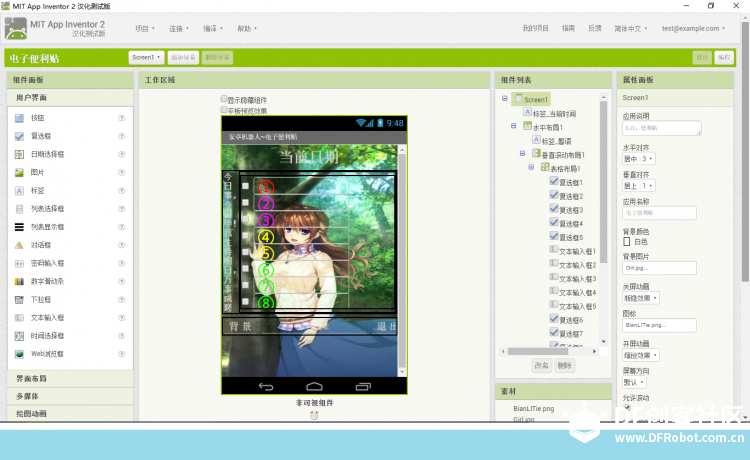Check the box next to yellow number 5 in the preview
The image size is (750, 460).
(245, 252)
